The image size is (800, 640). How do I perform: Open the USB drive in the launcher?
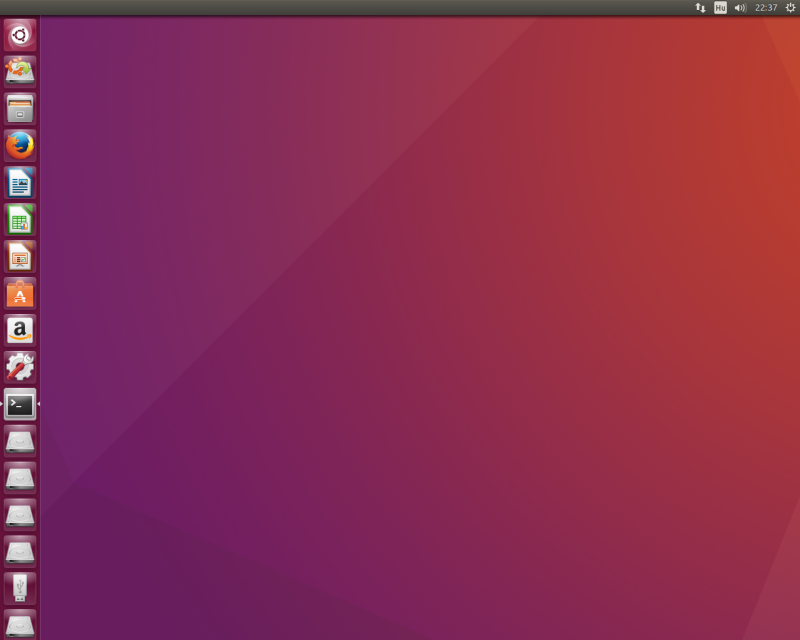(x=20, y=588)
